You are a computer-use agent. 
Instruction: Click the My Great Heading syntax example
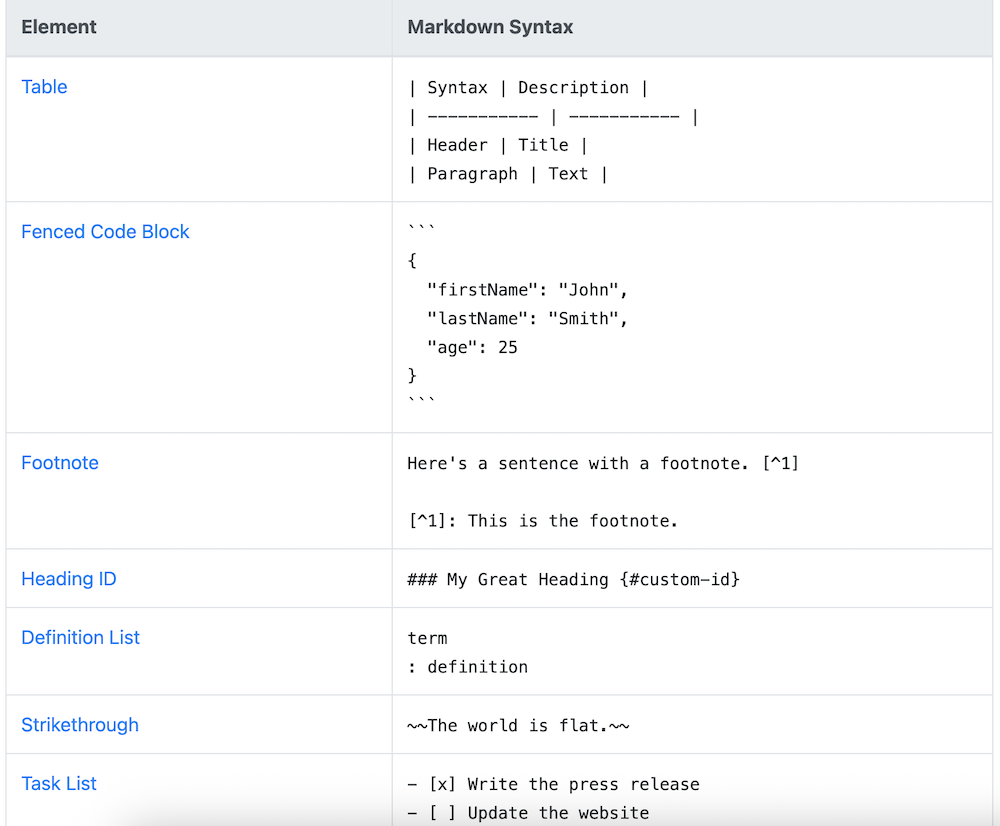(573, 580)
